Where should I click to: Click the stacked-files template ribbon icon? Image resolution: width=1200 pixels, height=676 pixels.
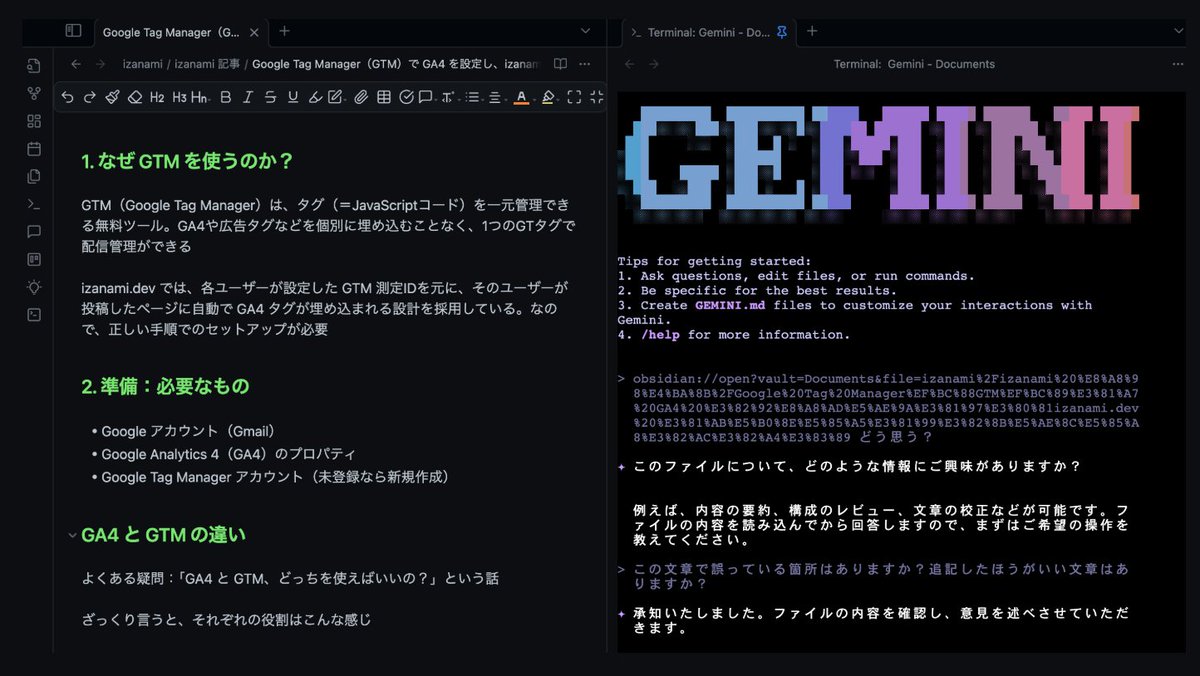(x=34, y=176)
